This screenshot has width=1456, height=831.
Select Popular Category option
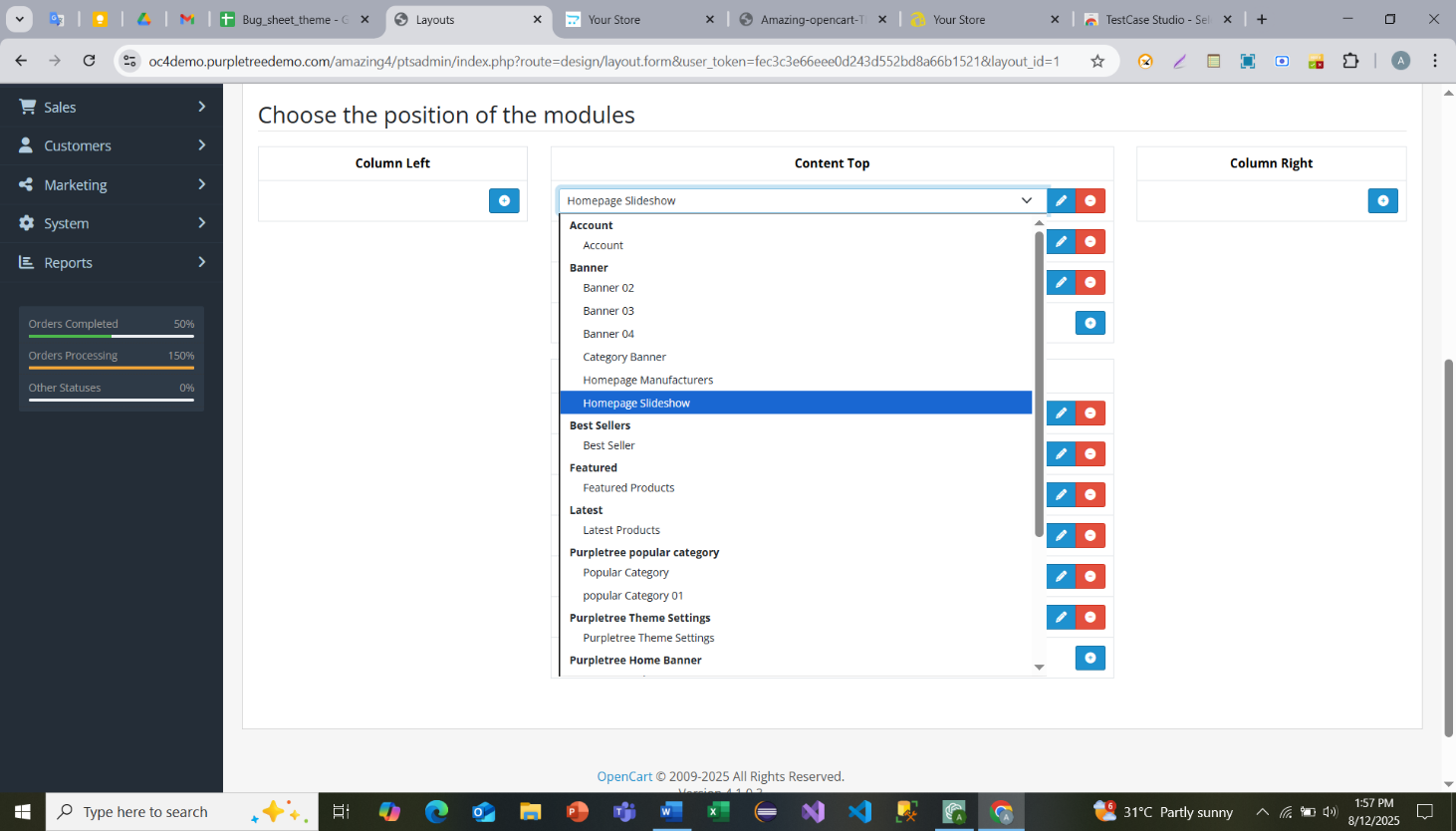tap(796, 572)
